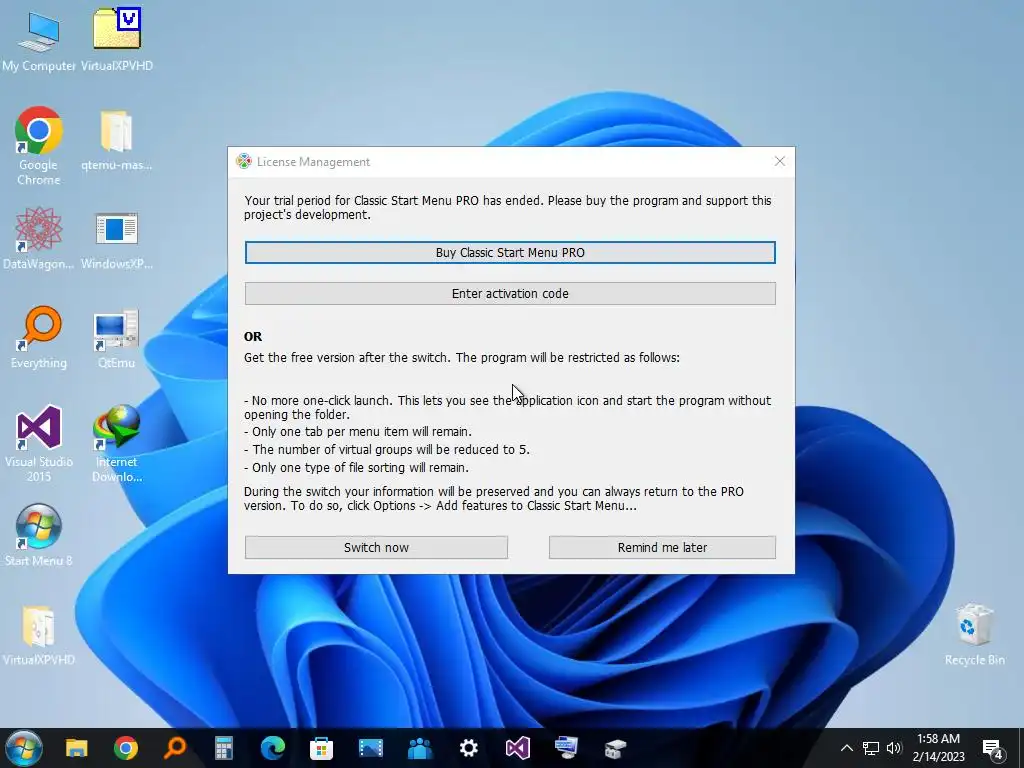Image resolution: width=1024 pixels, height=768 pixels.
Task: Open the Recycle Bin
Action: [x=974, y=635]
